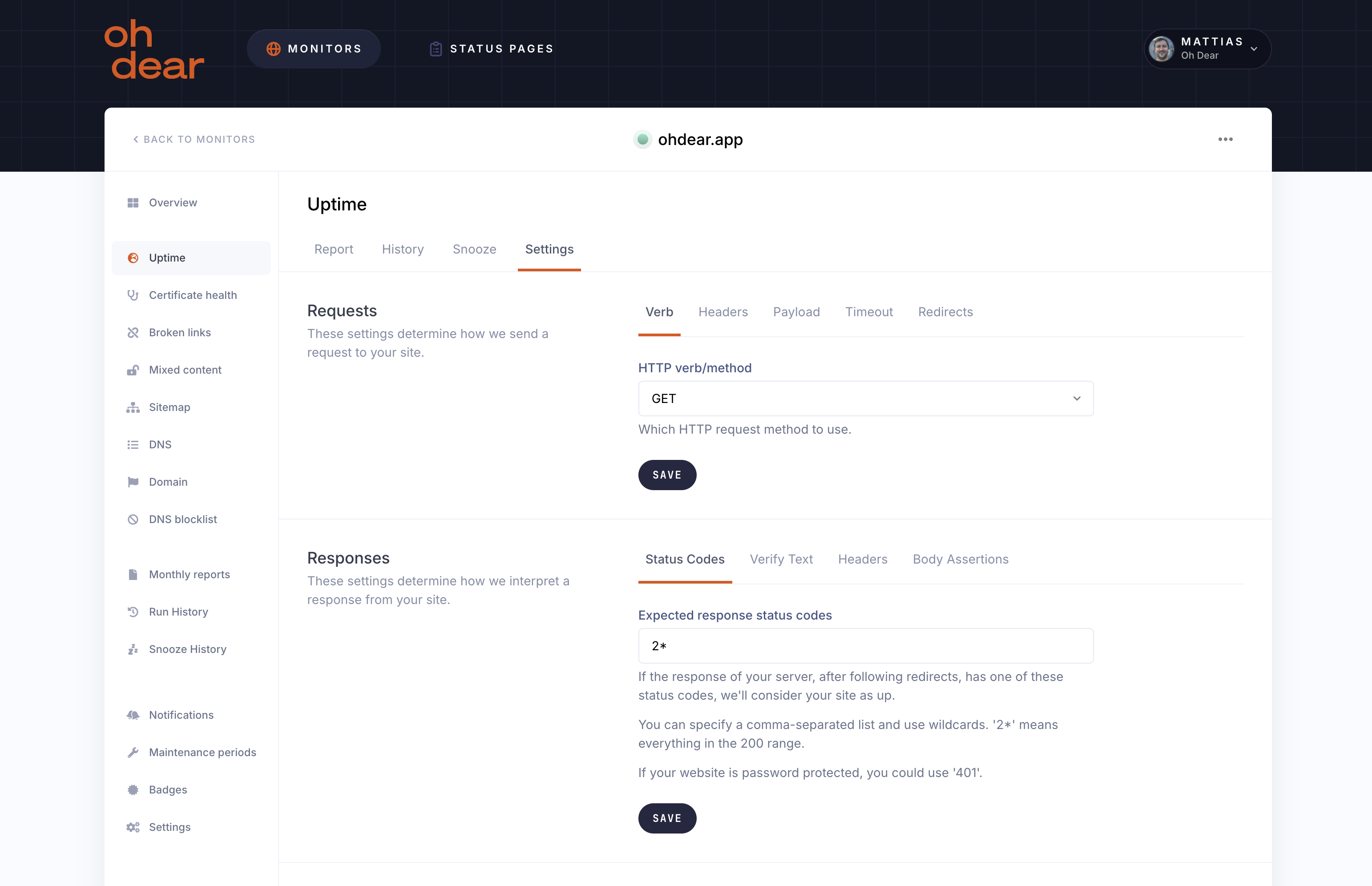Viewport: 1372px width, 886px height.
Task: Open the Snooze tab
Action: (x=474, y=249)
